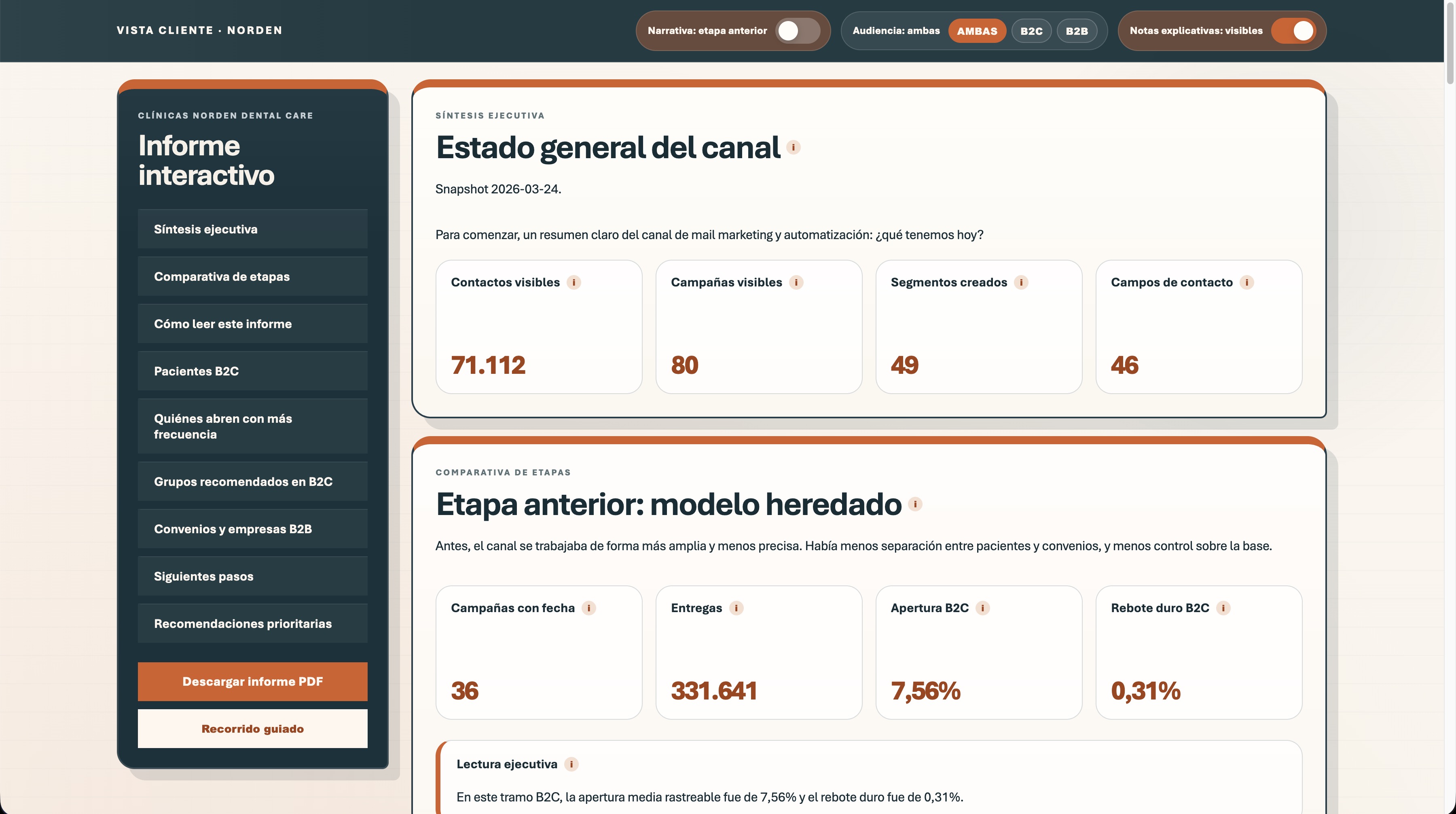The height and width of the screenshot is (814, 1456).
Task: Open Pacientes B2C in sidebar
Action: [x=252, y=371]
